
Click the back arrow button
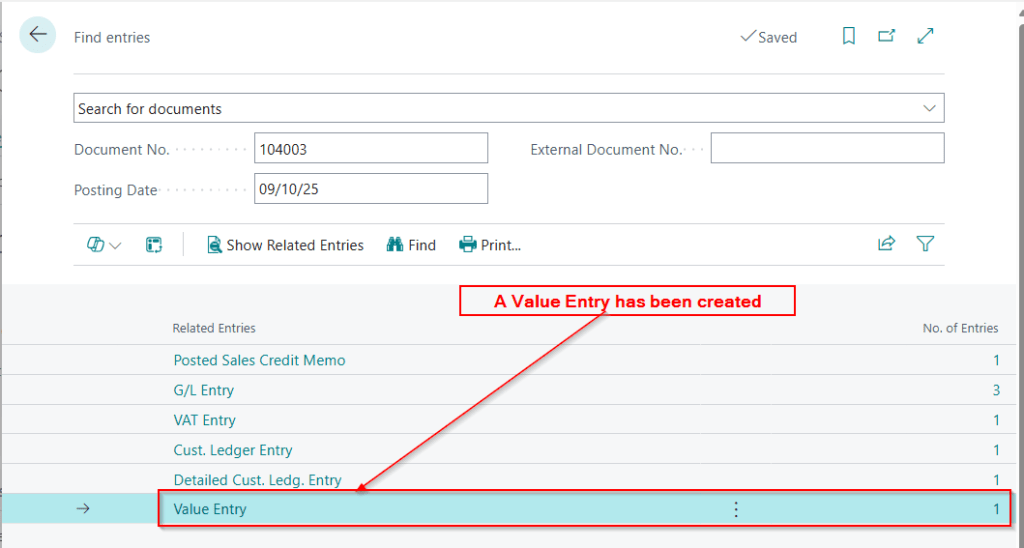(x=38, y=36)
